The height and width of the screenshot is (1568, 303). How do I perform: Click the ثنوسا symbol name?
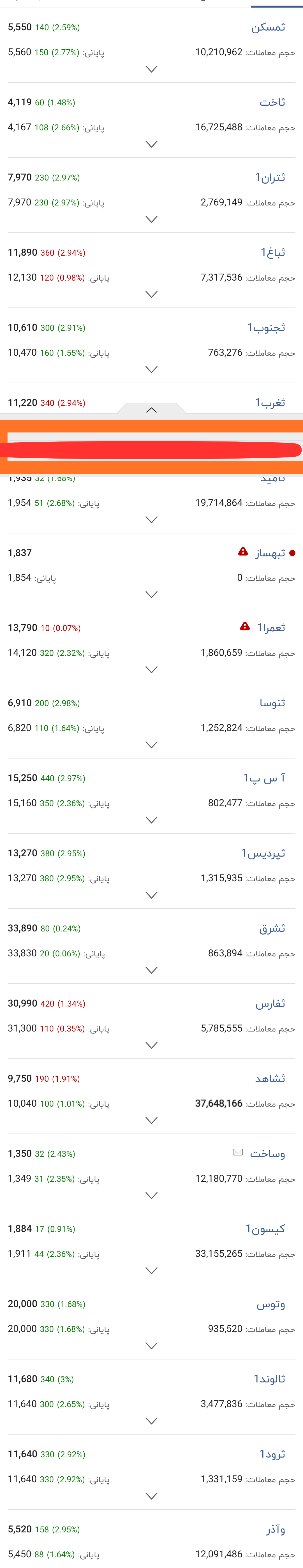272,703
